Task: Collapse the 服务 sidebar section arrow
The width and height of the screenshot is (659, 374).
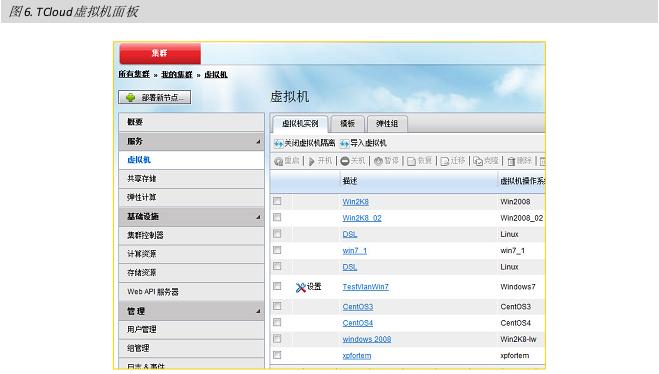Action: 258,142
